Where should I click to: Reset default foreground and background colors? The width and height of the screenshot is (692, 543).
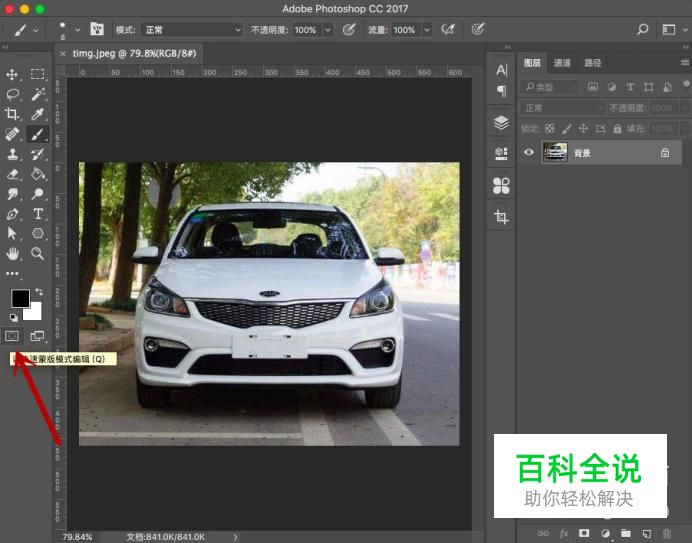pos(14,317)
